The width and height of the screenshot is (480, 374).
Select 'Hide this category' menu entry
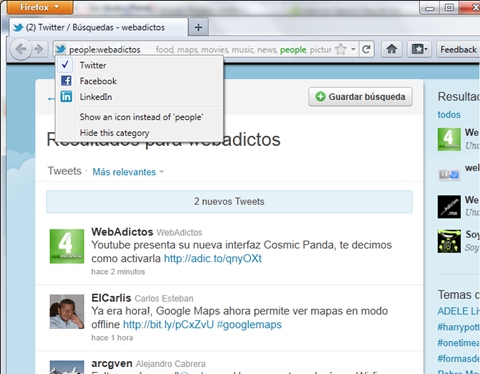[x=114, y=133]
